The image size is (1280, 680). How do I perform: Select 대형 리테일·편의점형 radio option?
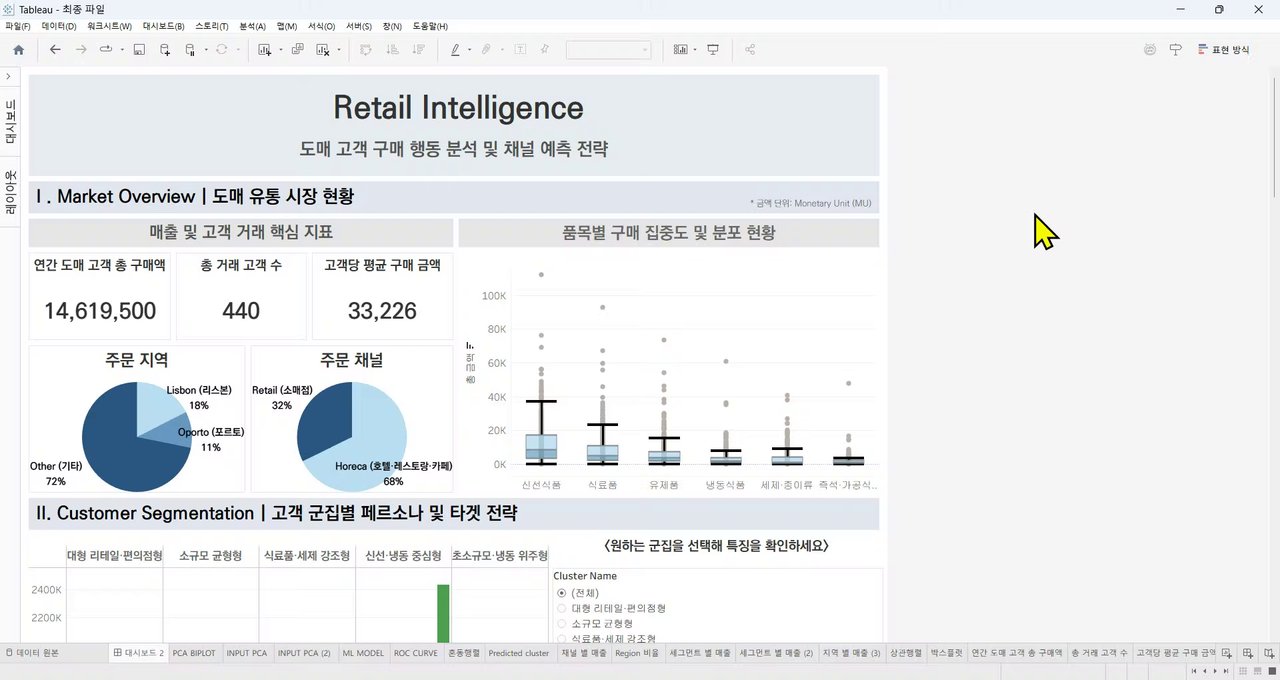(561, 608)
